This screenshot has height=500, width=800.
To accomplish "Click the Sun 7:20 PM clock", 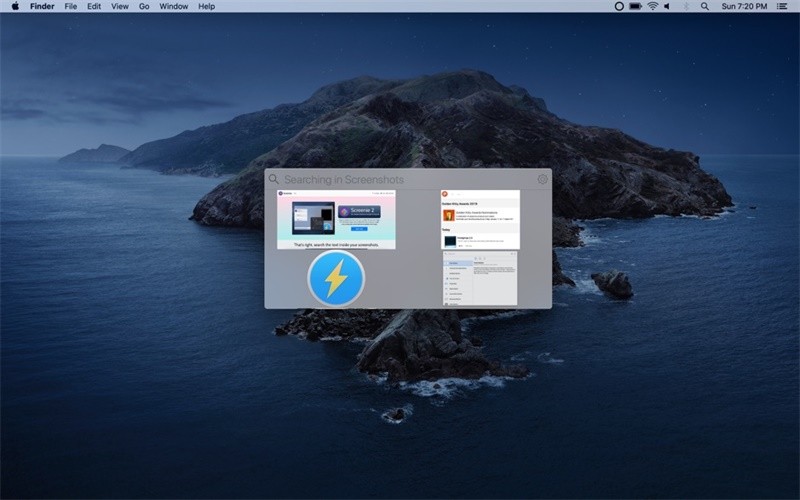I will [744, 7].
